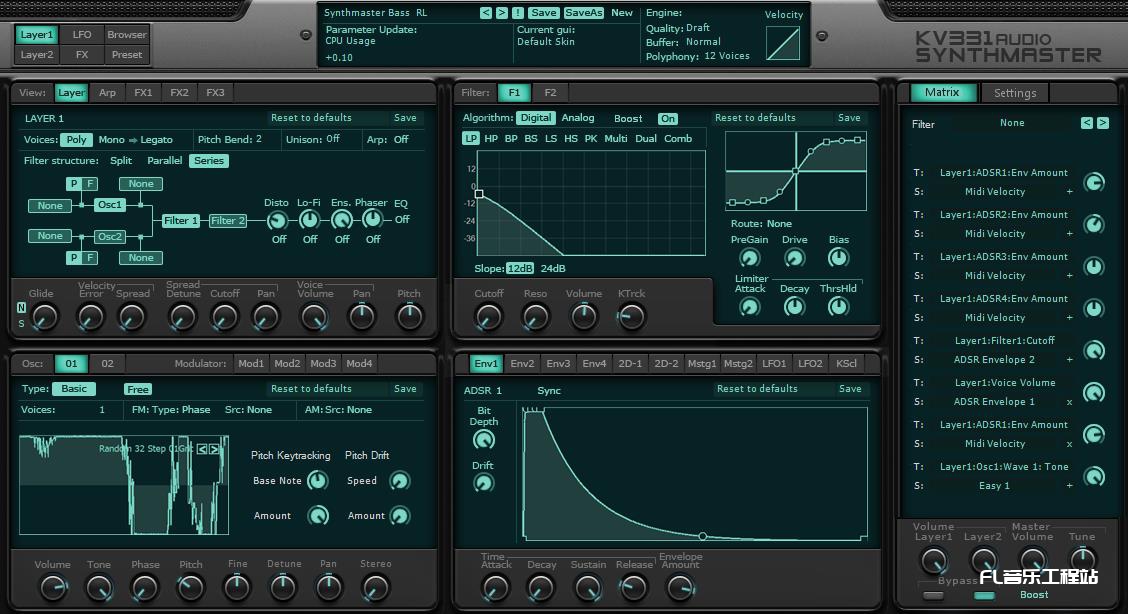
Task: Click the Bit Depth knob in ADSR 1
Action: click(483, 440)
